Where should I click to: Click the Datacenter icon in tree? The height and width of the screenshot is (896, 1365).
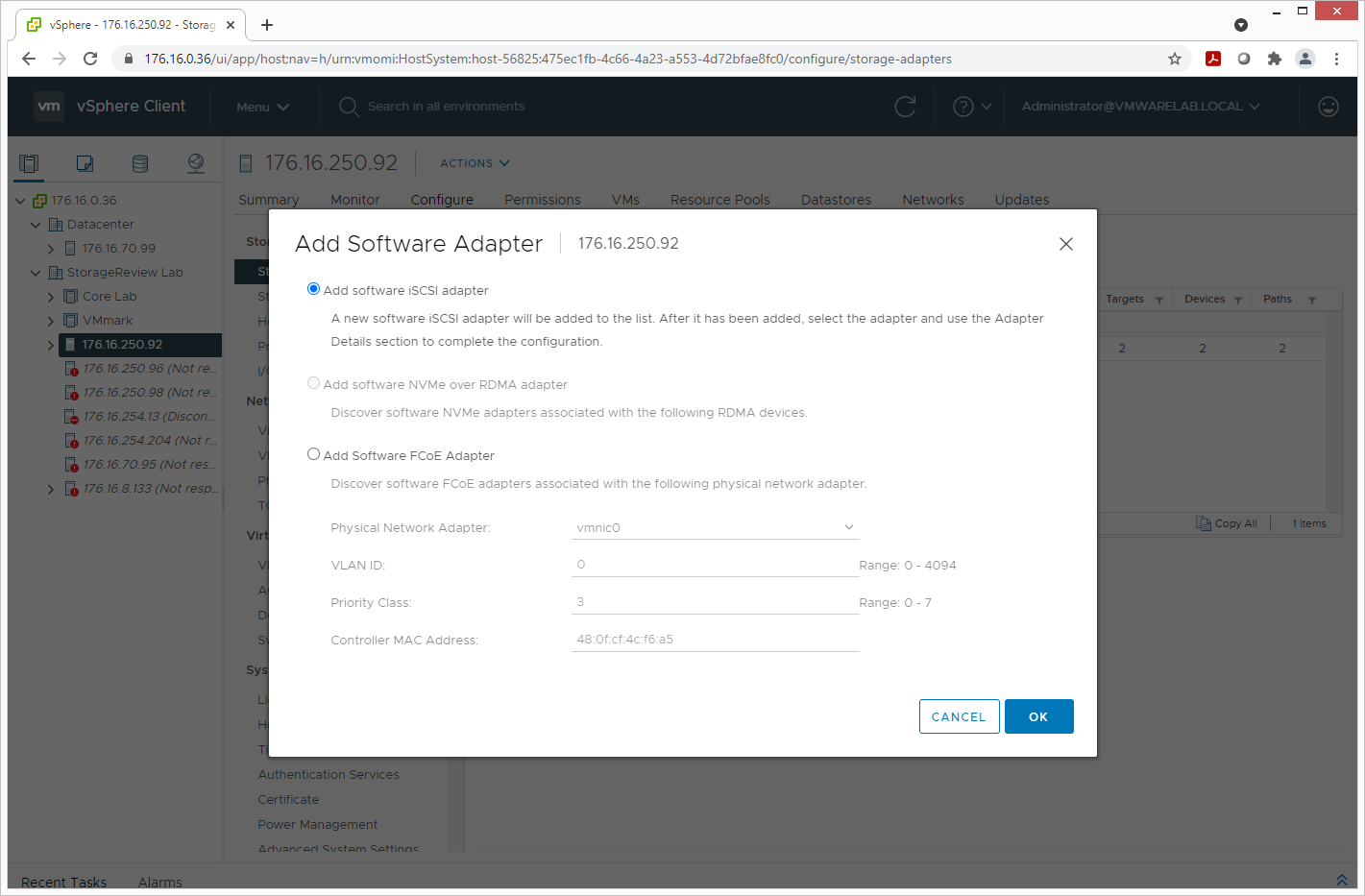56,225
